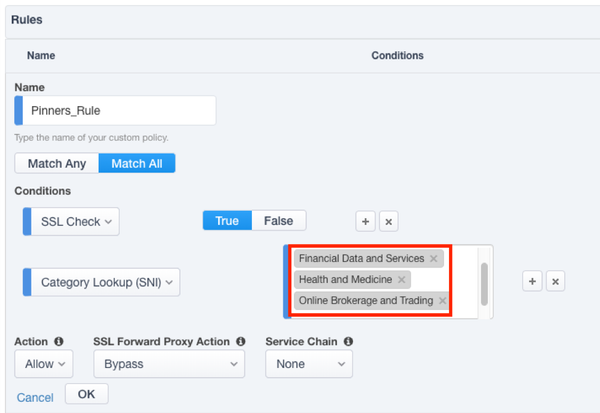
Task: Add a condition after SSL Check row
Action: [x=366, y=221]
